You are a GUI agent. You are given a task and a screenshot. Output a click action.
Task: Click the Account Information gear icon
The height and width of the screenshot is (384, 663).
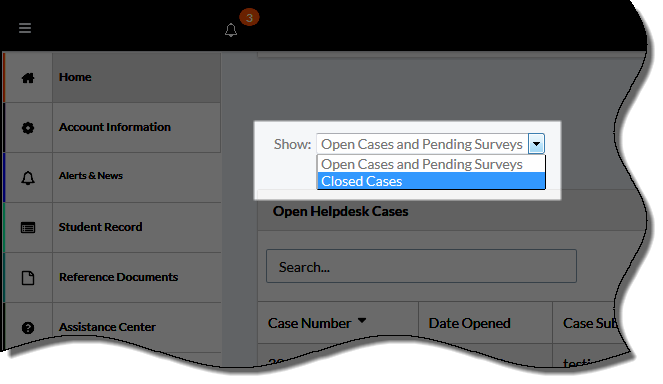tap(28, 128)
